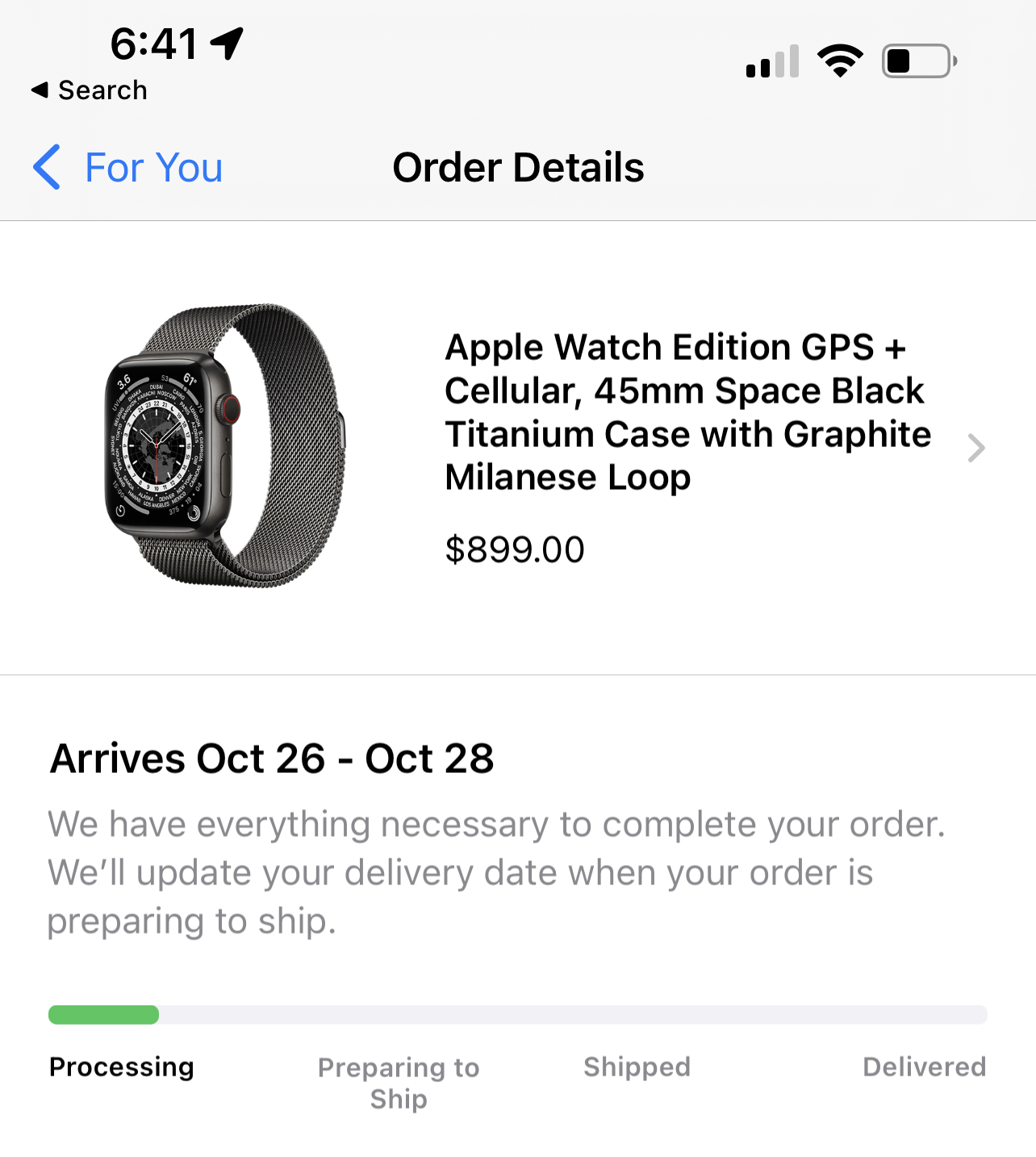Open the Apple Watch product image
The image size is (1036, 1157).
226,445
